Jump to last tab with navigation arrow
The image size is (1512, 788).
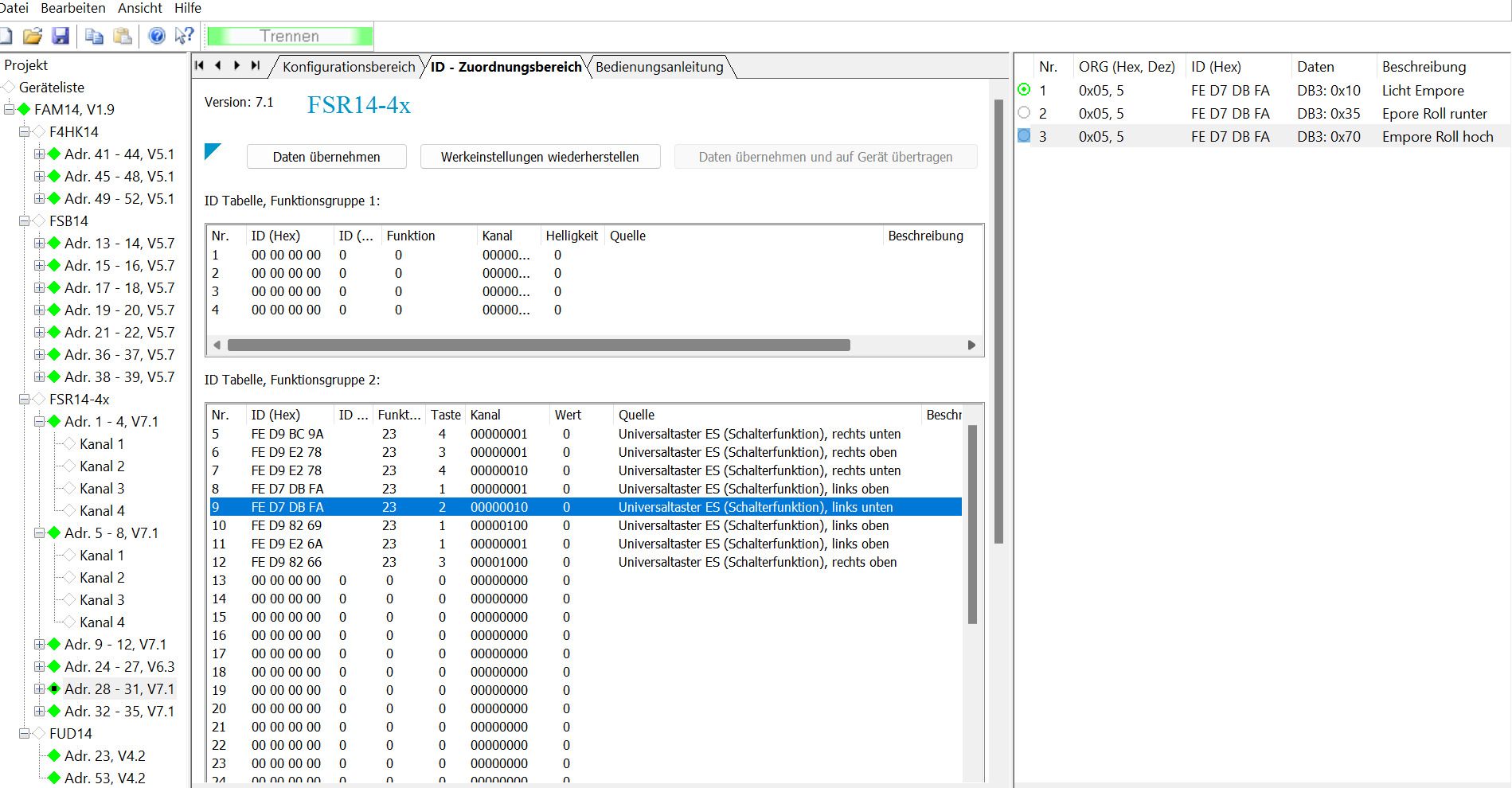[256, 65]
